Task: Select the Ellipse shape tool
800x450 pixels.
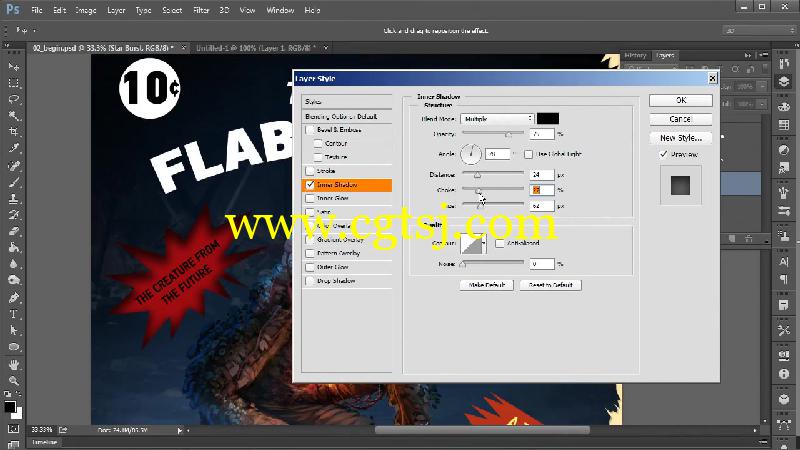Action: pos(14,347)
